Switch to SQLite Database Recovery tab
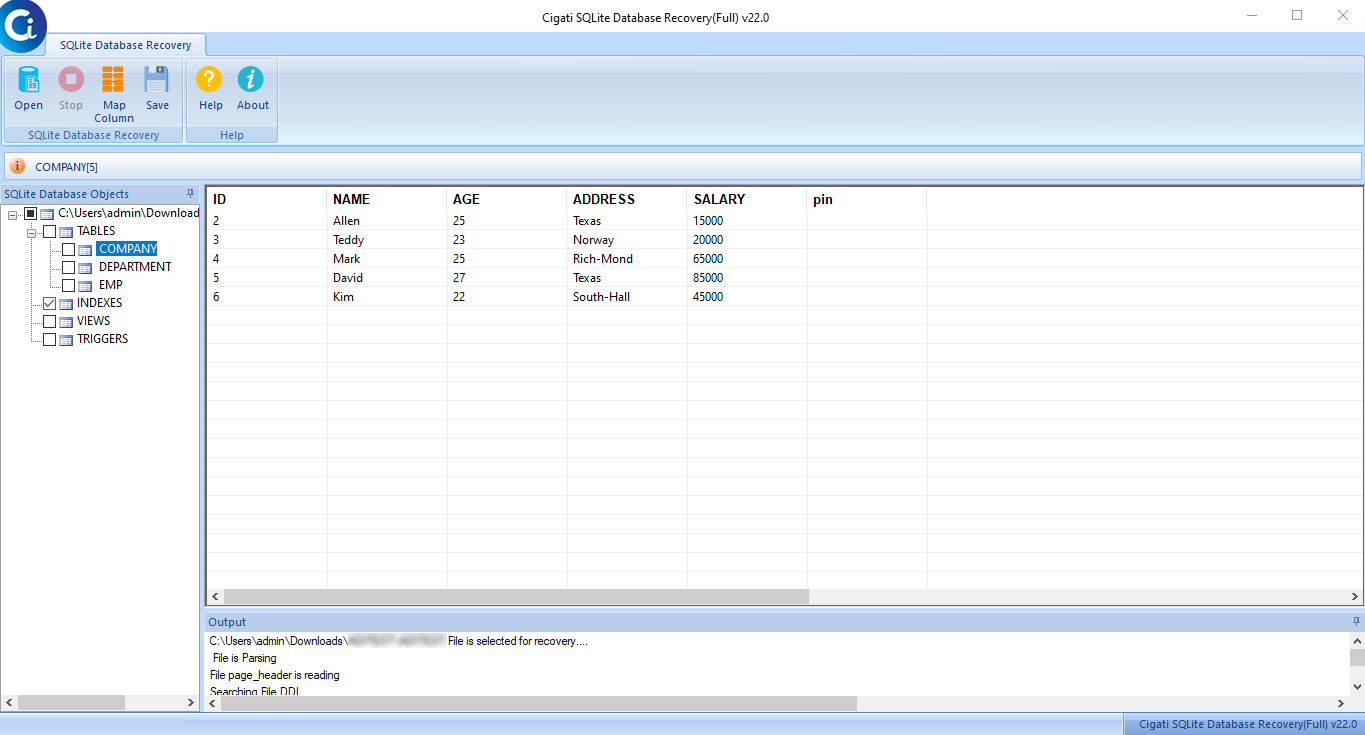 click(x=125, y=45)
